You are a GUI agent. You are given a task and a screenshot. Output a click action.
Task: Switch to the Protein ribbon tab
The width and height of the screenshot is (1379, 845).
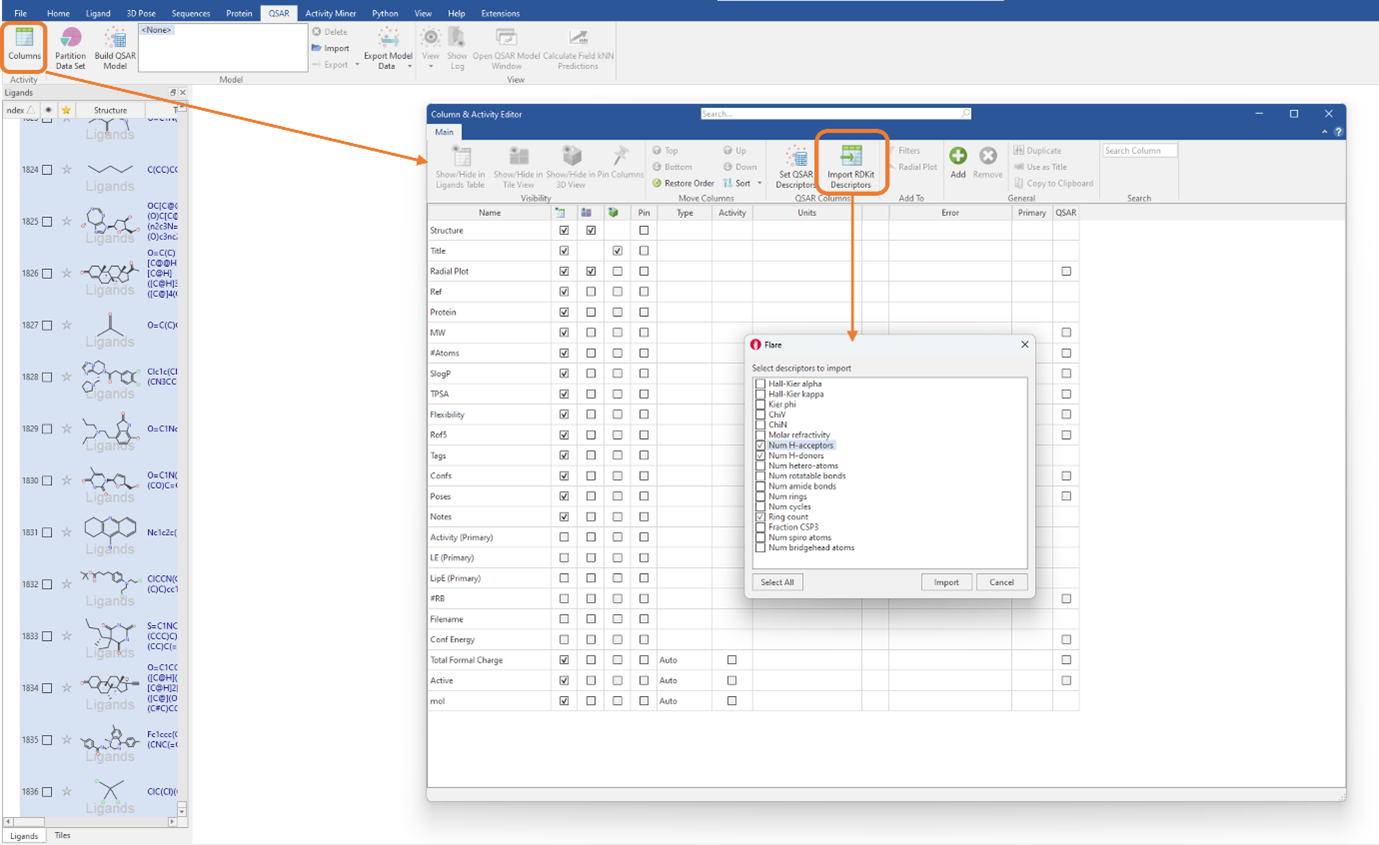tap(239, 13)
